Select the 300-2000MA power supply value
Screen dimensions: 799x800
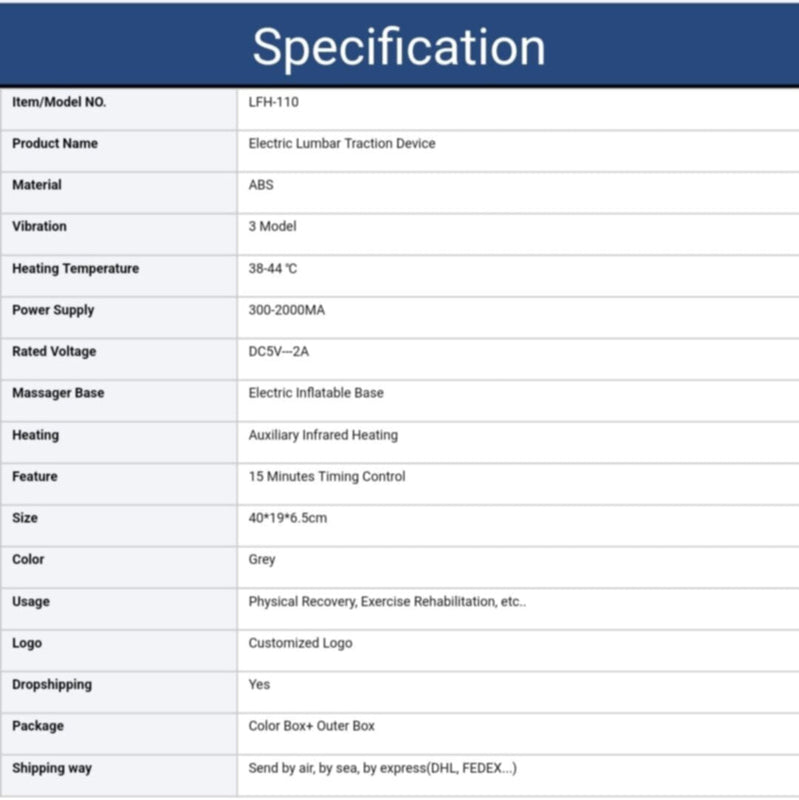(x=286, y=310)
